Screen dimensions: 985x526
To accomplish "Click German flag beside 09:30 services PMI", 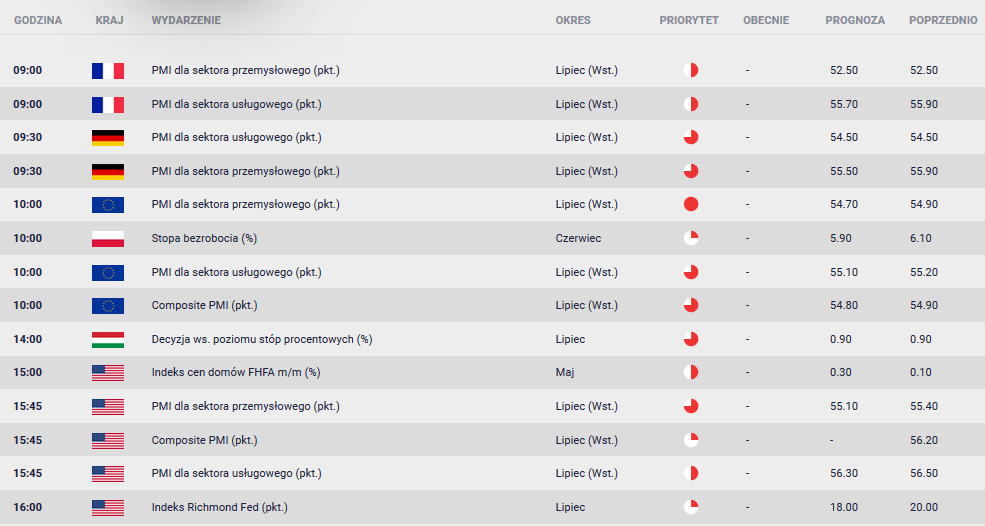I will 107,138.
